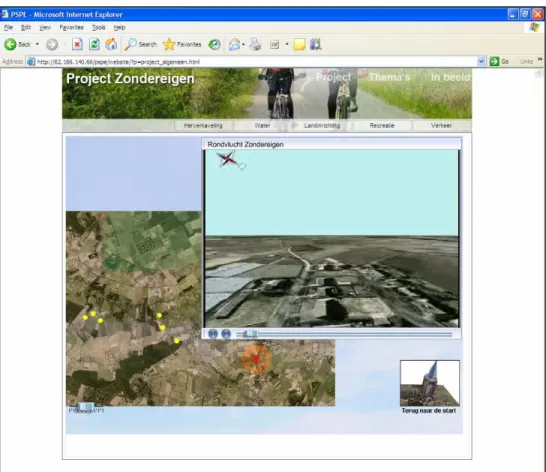This screenshot has height=472, width=546.
Task: Select the Water tab
Action: tap(262, 125)
